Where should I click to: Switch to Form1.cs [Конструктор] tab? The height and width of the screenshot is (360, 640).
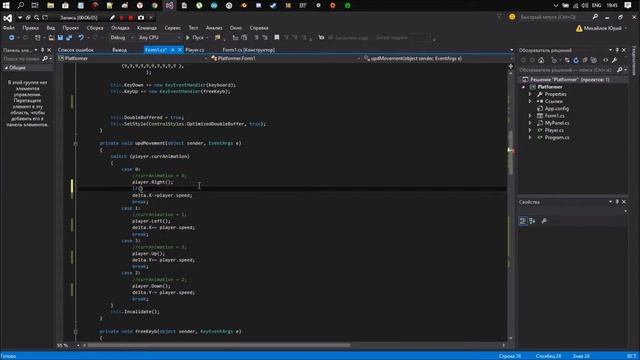(x=248, y=50)
